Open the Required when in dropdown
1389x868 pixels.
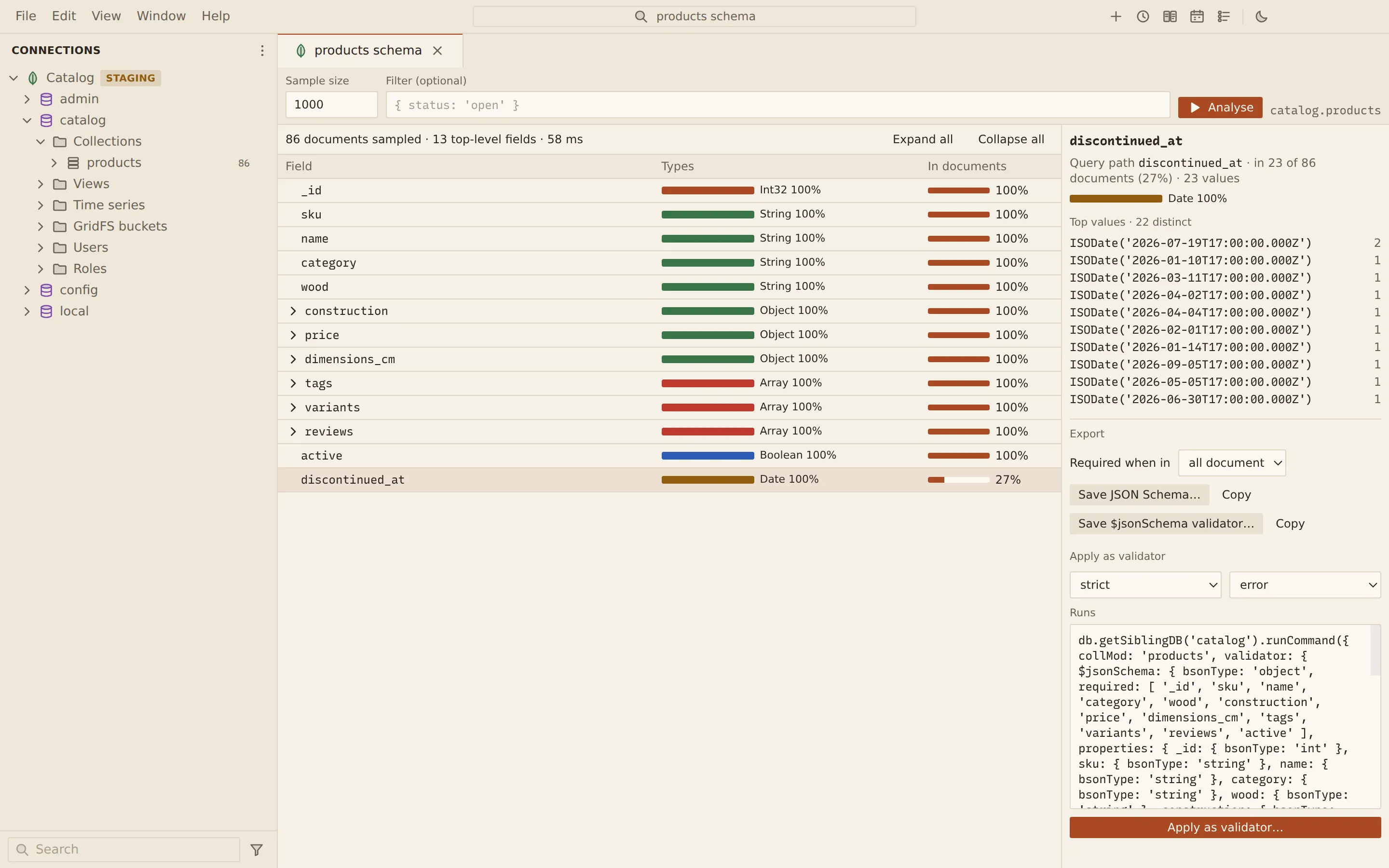1232,463
